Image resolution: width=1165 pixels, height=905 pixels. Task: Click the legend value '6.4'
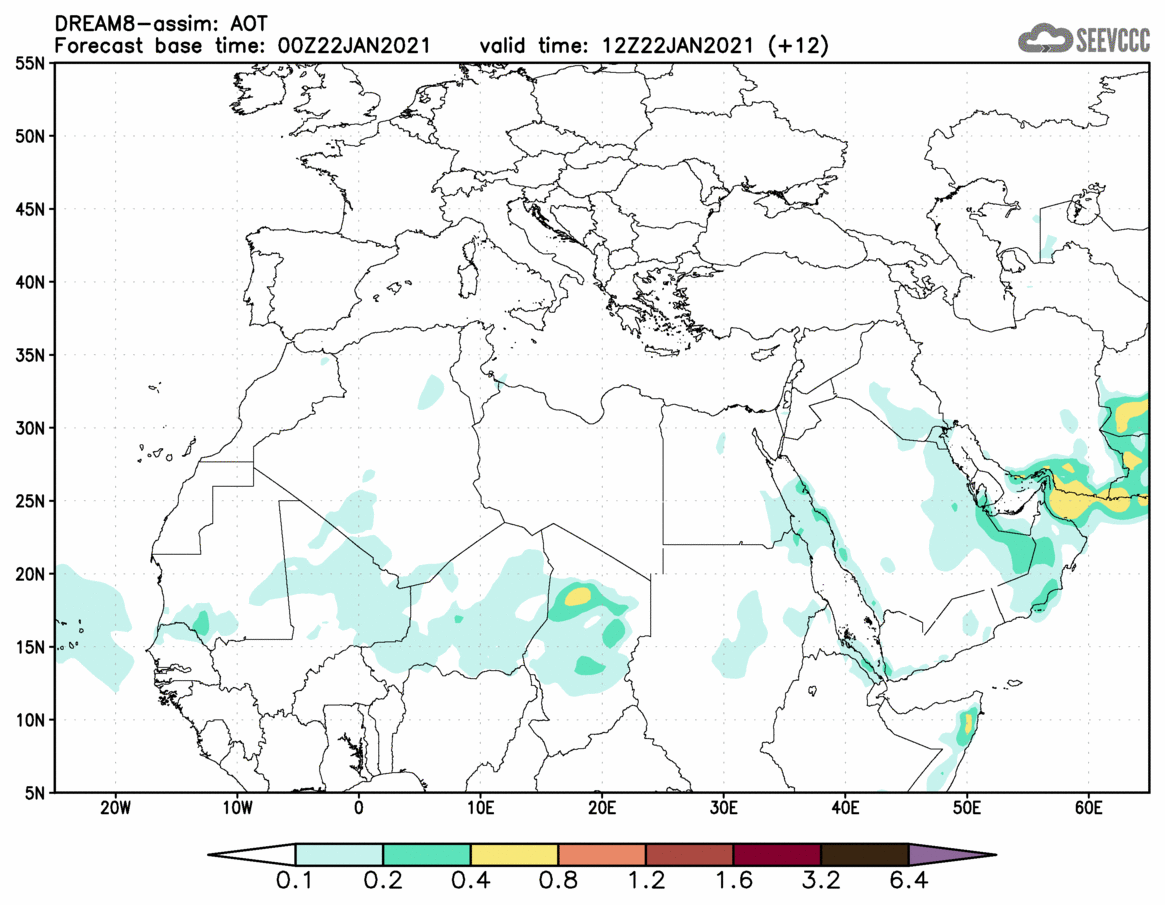pyautogui.click(x=909, y=881)
